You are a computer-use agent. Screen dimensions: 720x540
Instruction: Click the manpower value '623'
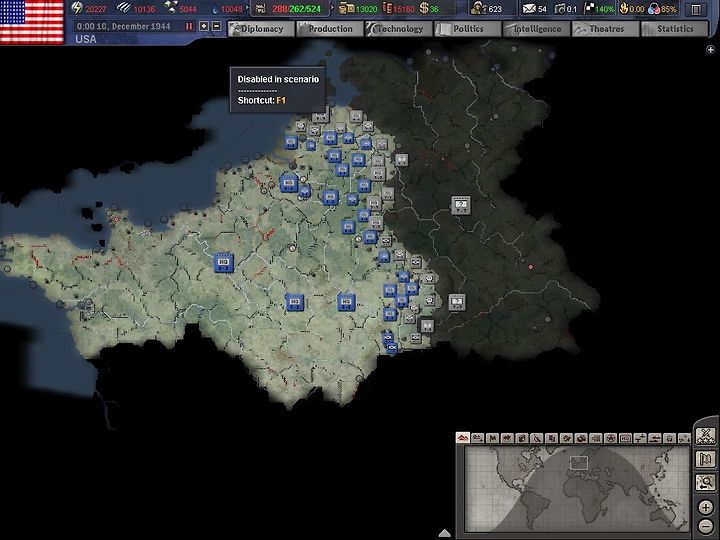point(495,9)
